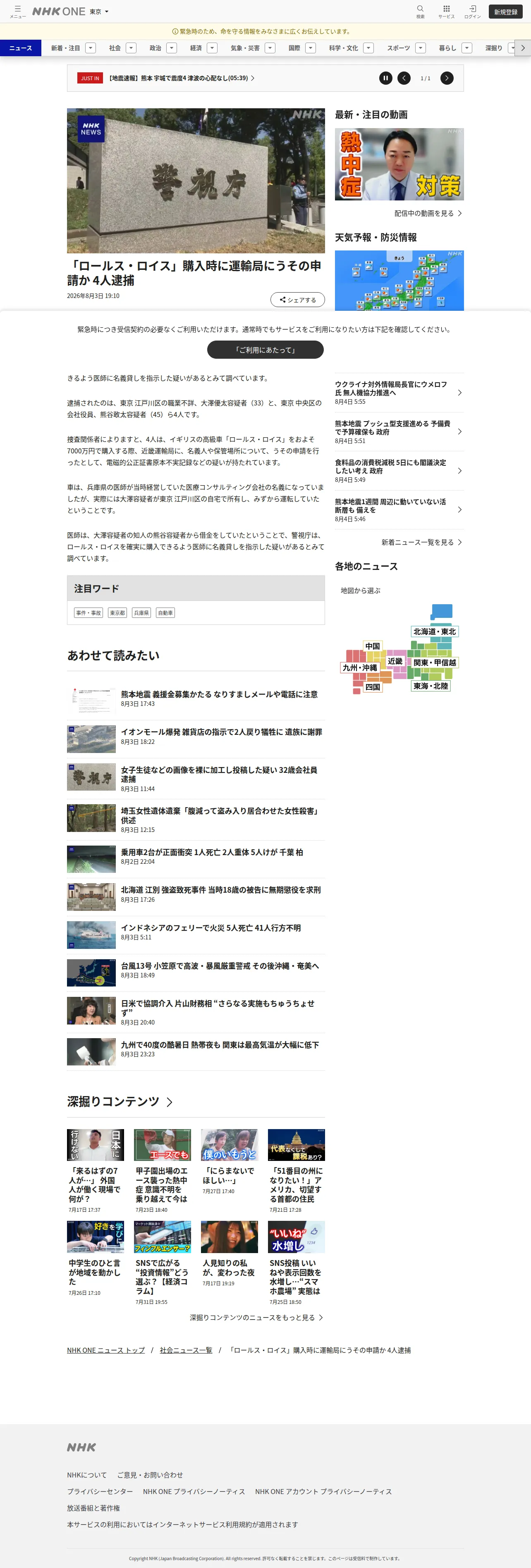531x1568 pixels.
Task: Expand the 政治 dropdown arrow
Action: [x=172, y=48]
